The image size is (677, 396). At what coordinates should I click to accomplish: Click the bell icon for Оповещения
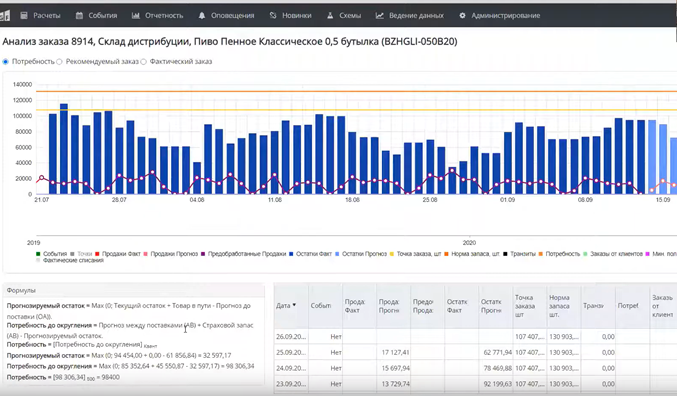202,16
